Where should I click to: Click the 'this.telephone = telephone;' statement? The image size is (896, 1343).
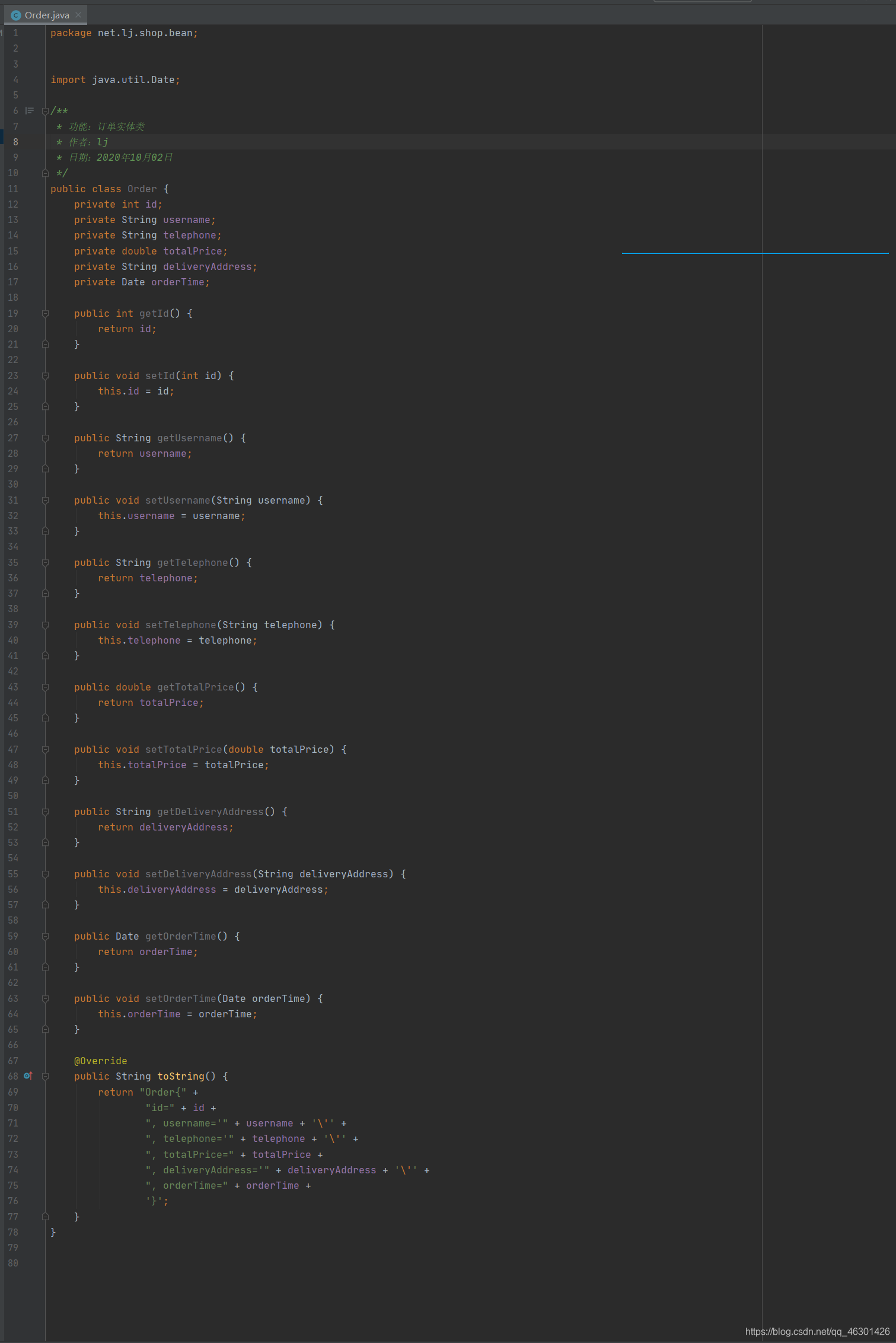pyautogui.click(x=177, y=640)
